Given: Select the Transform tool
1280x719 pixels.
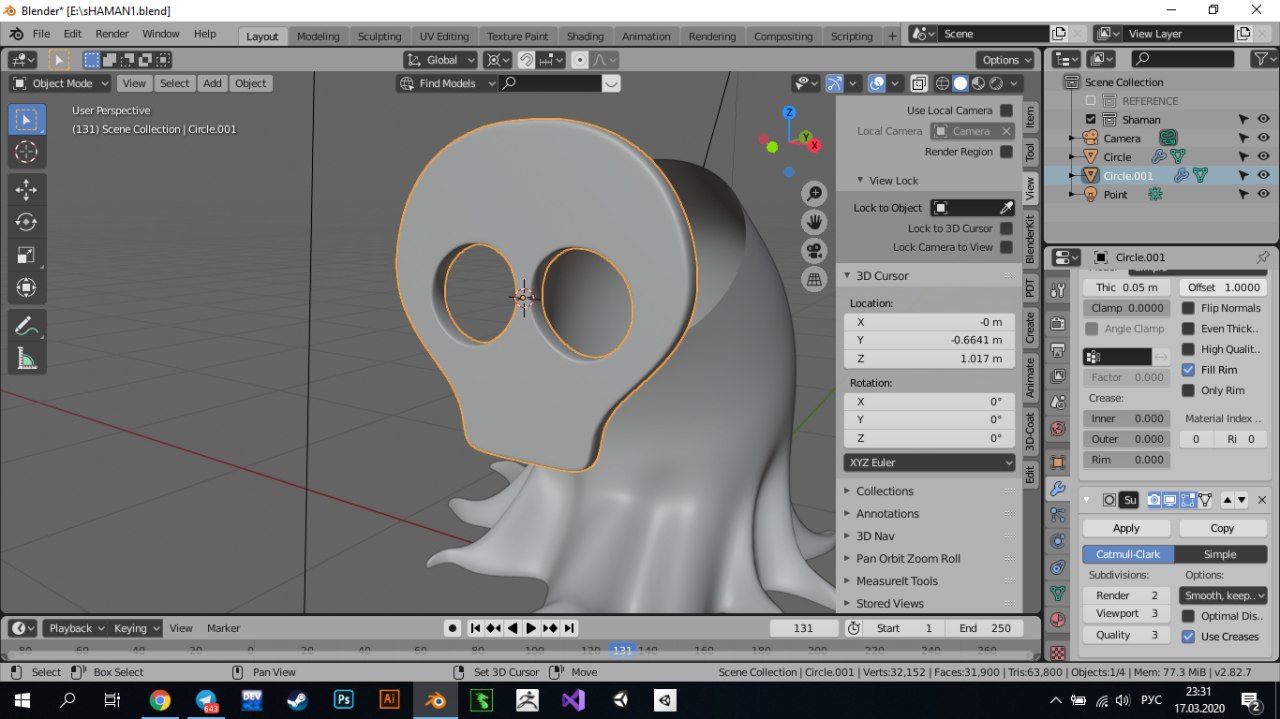Looking at the screenshot, I should click(x=26, y=288).
